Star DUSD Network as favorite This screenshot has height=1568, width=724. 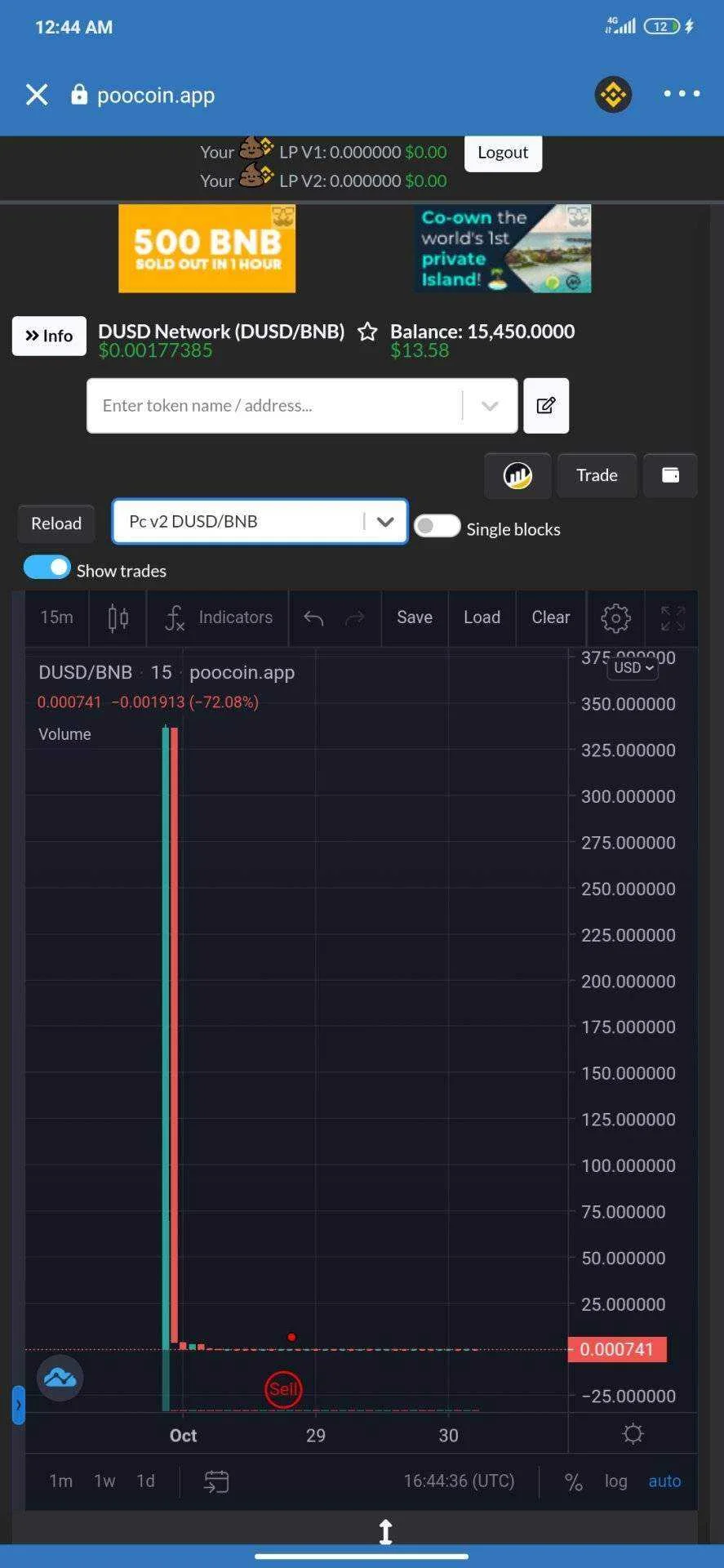[x=367, y=332]
